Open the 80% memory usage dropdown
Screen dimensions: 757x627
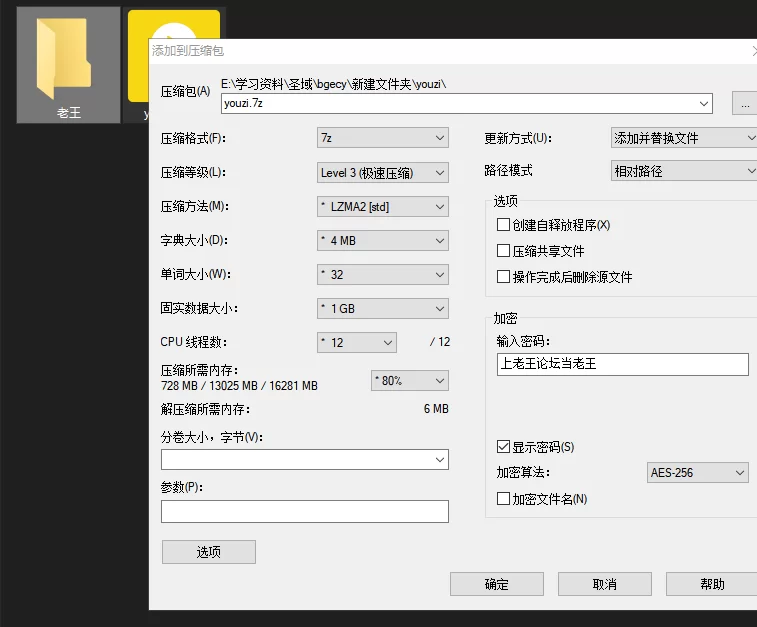point(410,381)
